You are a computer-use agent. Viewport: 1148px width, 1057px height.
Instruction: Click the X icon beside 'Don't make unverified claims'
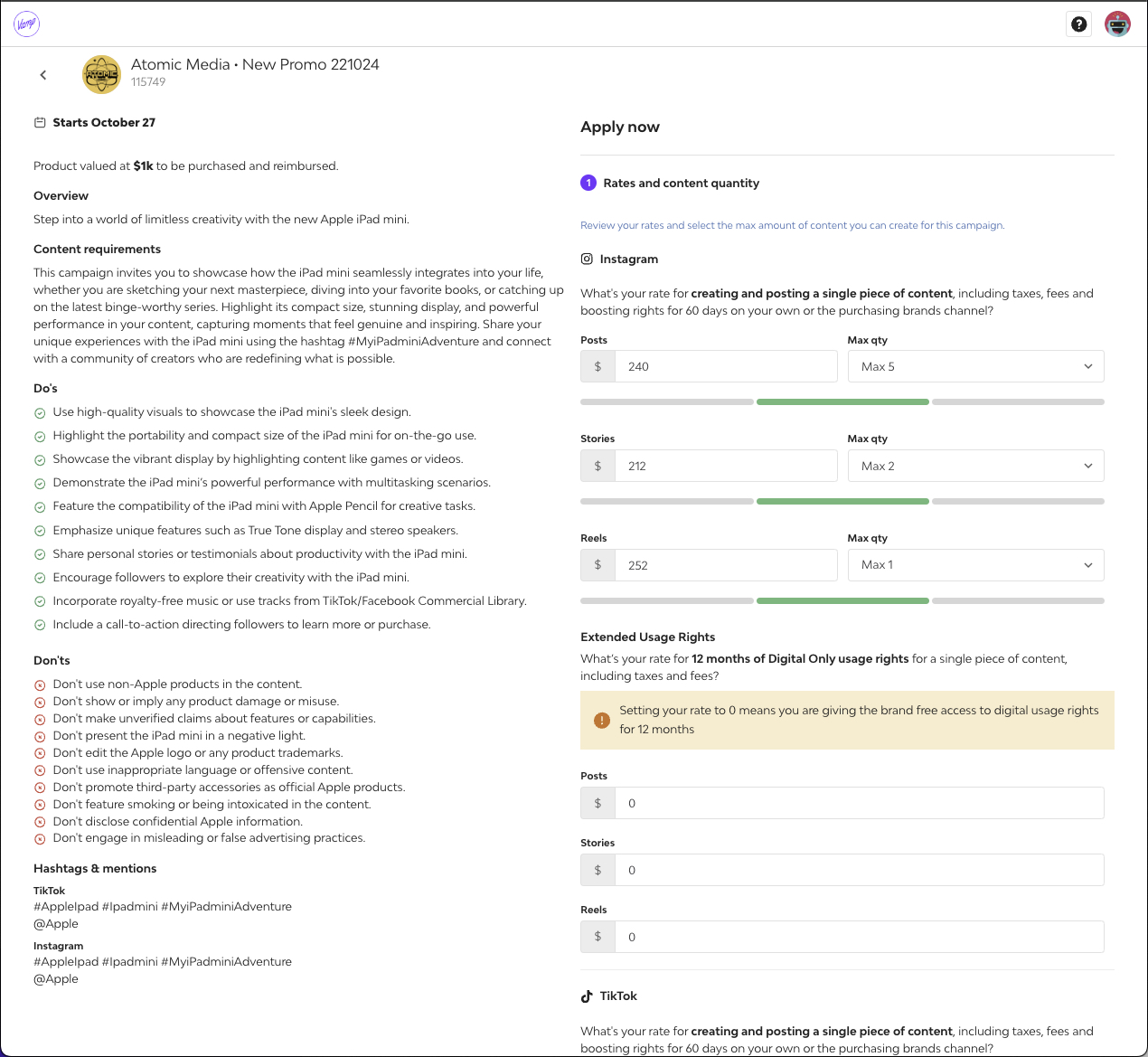40,720
